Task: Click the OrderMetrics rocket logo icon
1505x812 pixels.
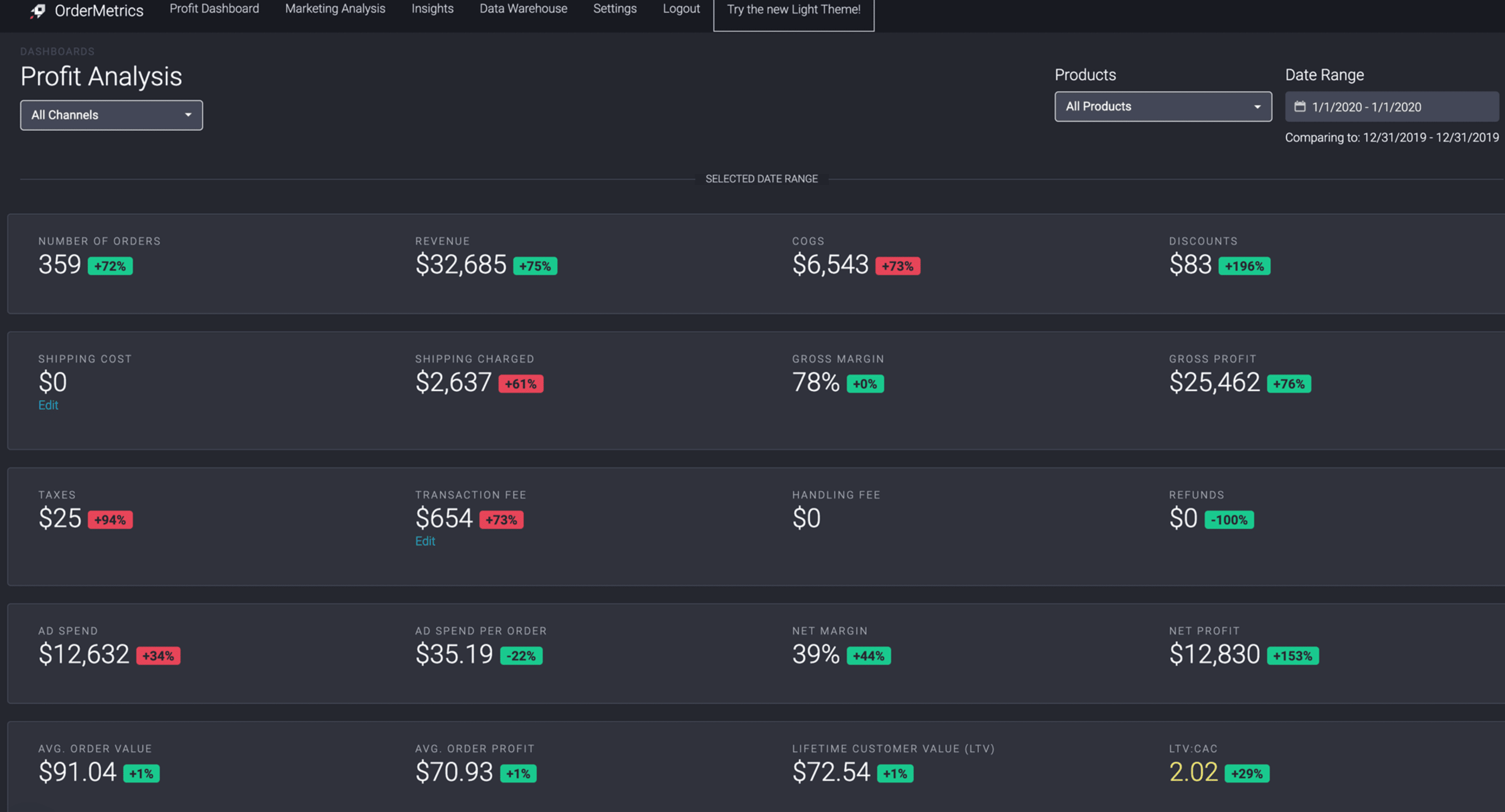Action: tap(38, 11)
